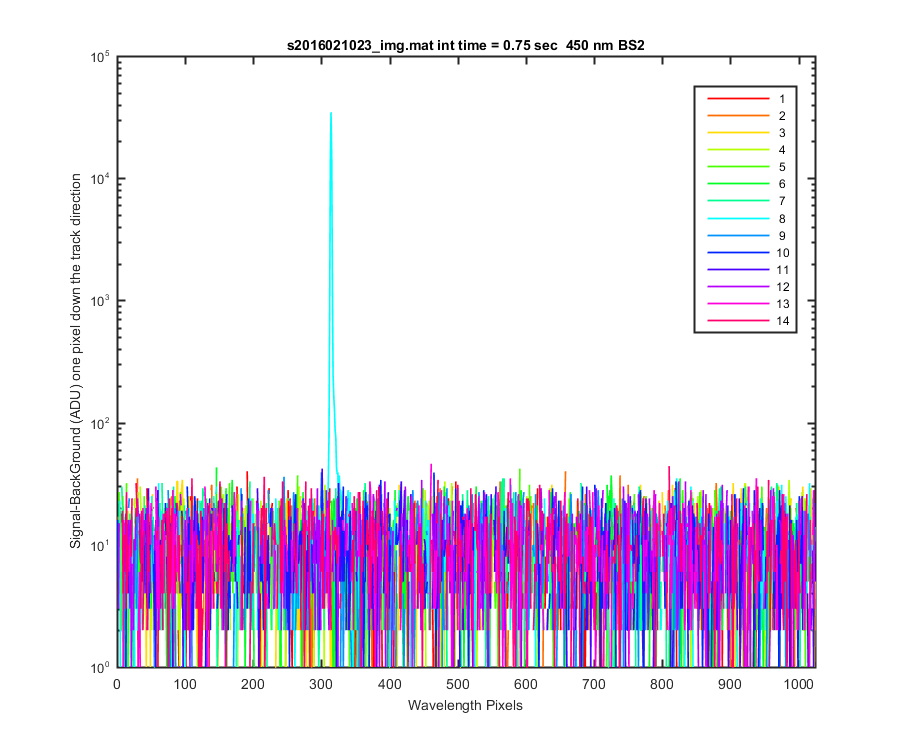900x750 pixels.
Task: Click legend label 12
Action: coord(783,287)
